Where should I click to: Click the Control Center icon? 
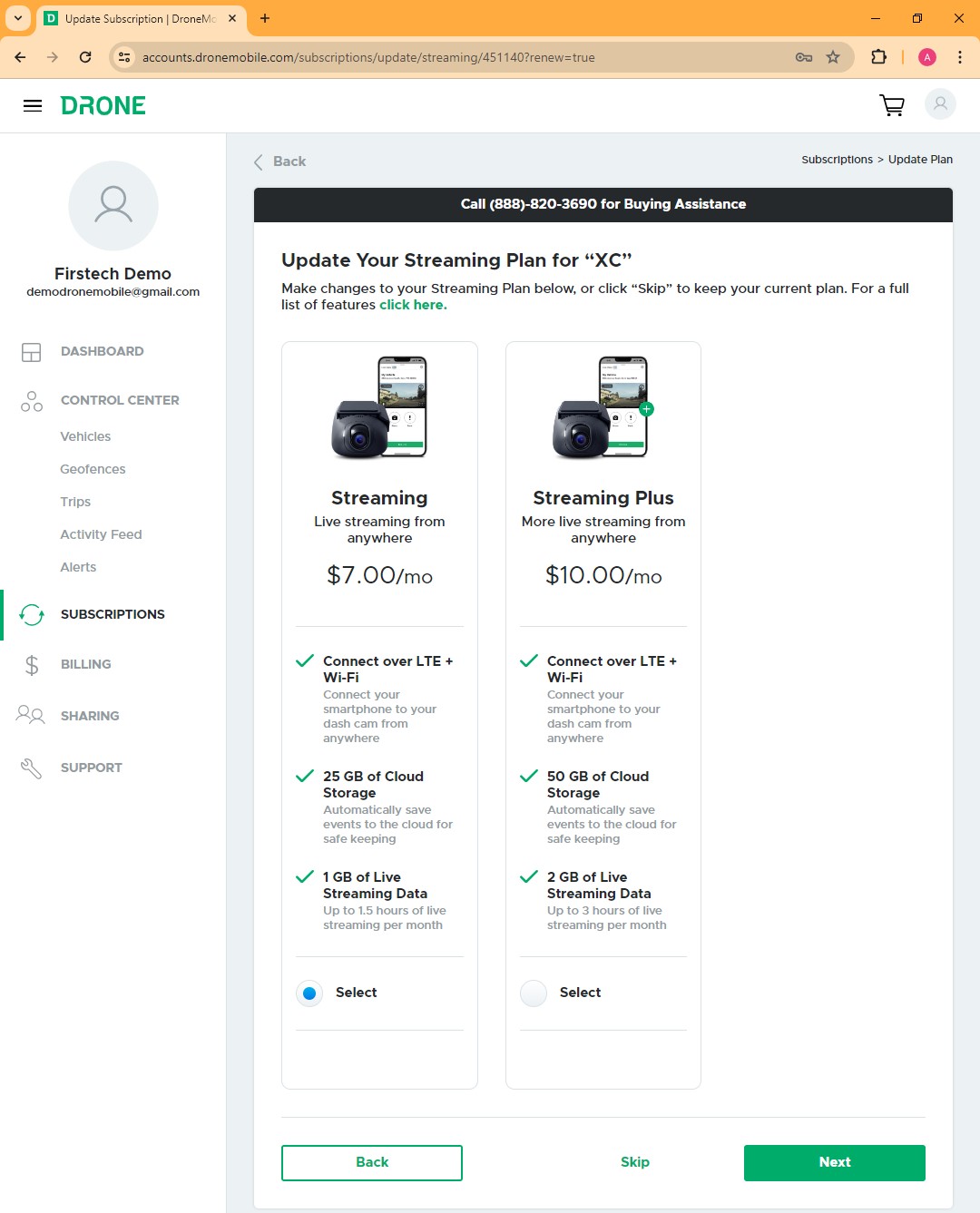click(x=31, y=401)
